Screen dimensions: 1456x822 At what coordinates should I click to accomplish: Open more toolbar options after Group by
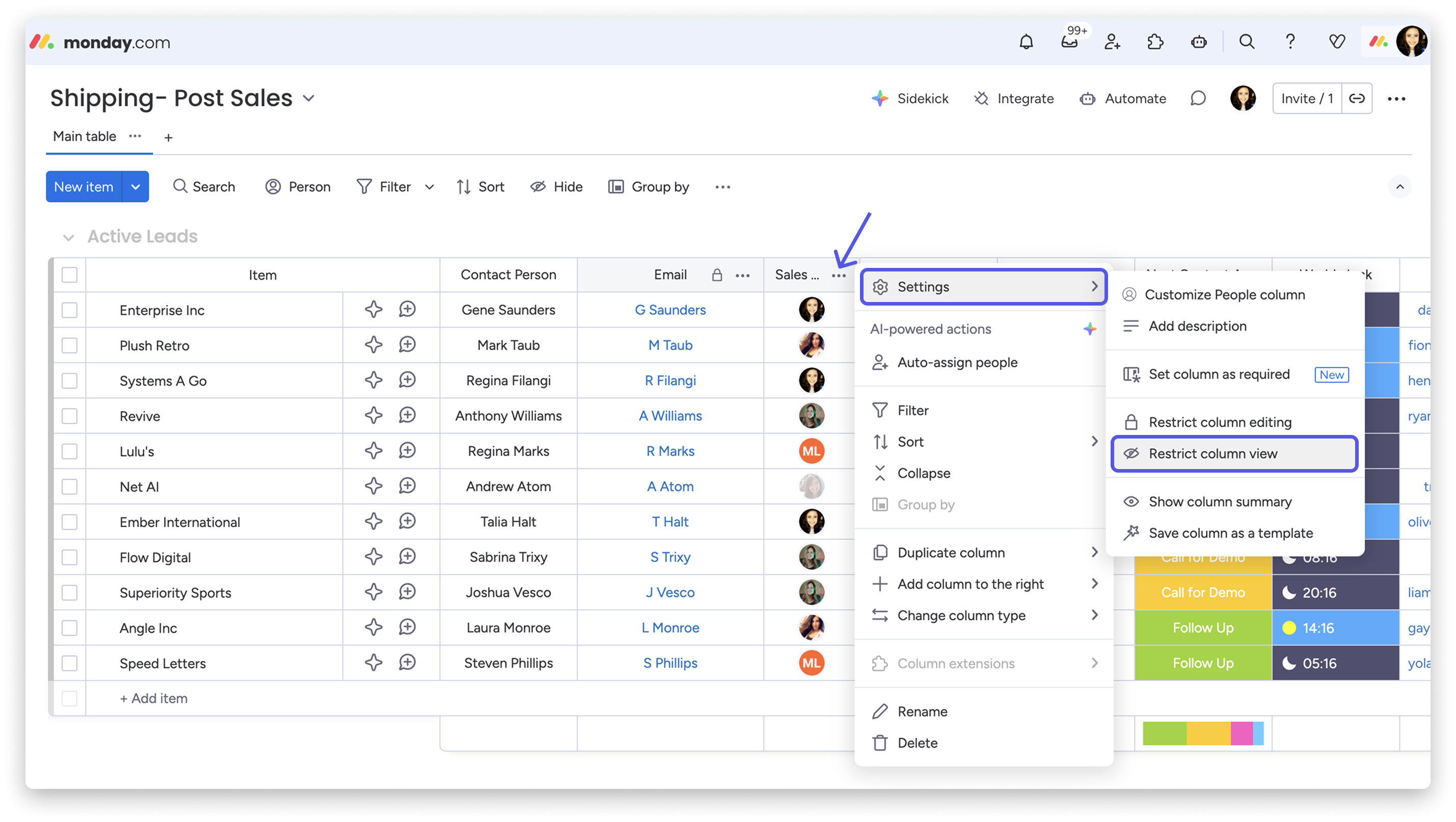(x=722, y=187)
